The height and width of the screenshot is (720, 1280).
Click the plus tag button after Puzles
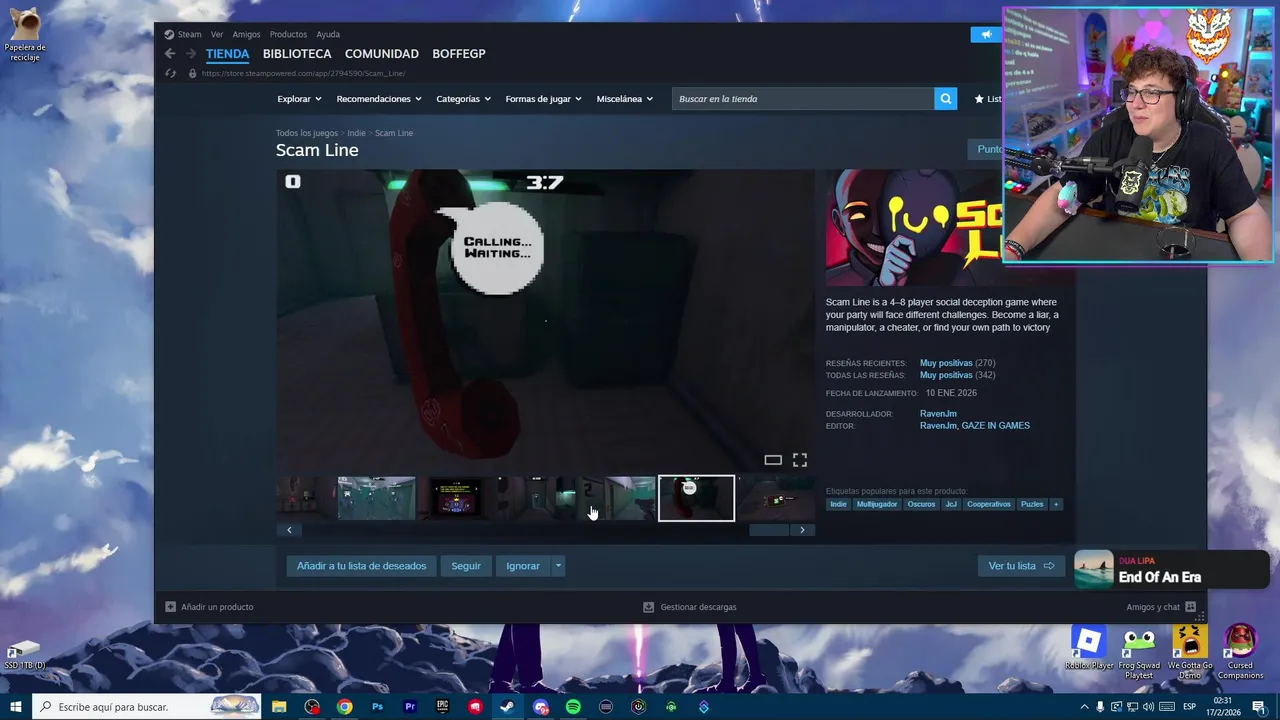(x=1055, y=504)
